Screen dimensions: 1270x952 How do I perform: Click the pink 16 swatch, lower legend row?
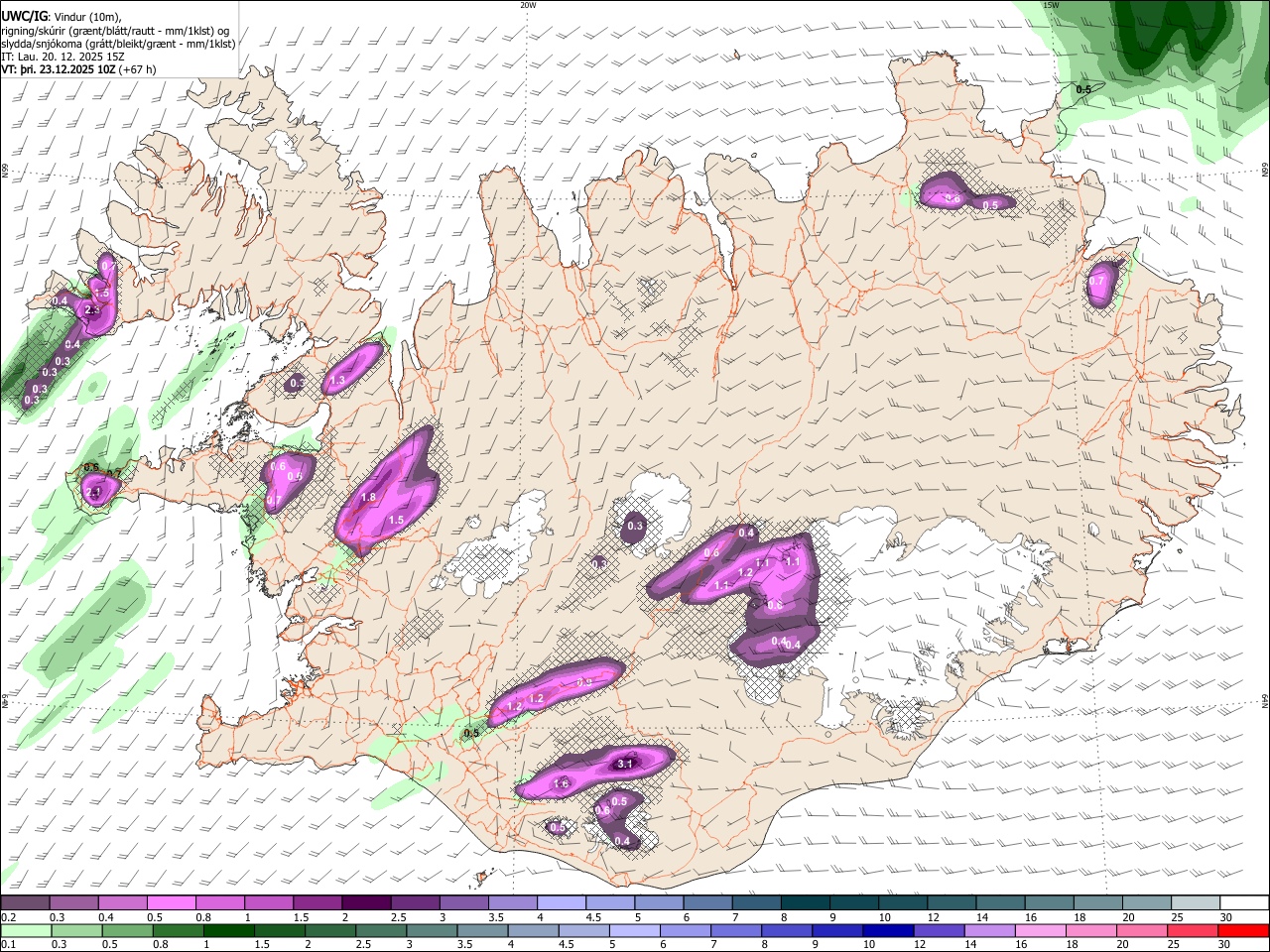pos(1041,930)
